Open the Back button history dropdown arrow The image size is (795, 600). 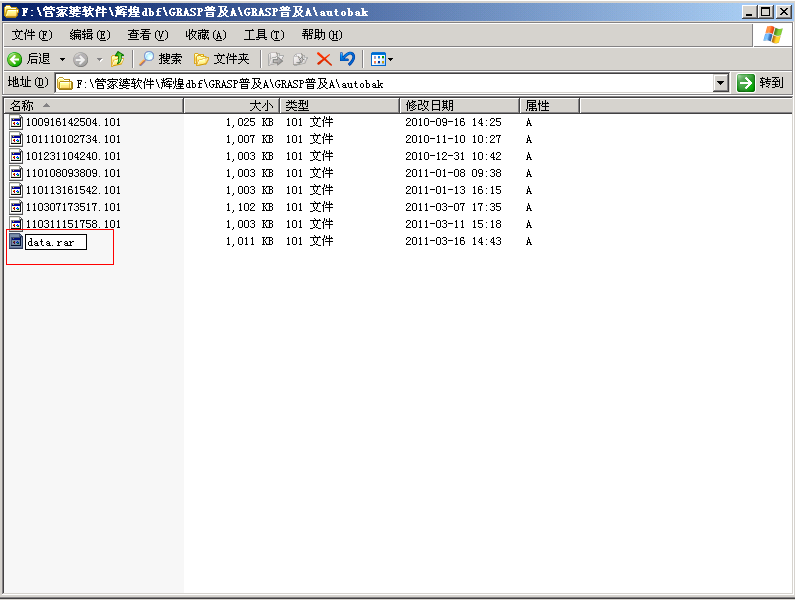coord(62,59)
